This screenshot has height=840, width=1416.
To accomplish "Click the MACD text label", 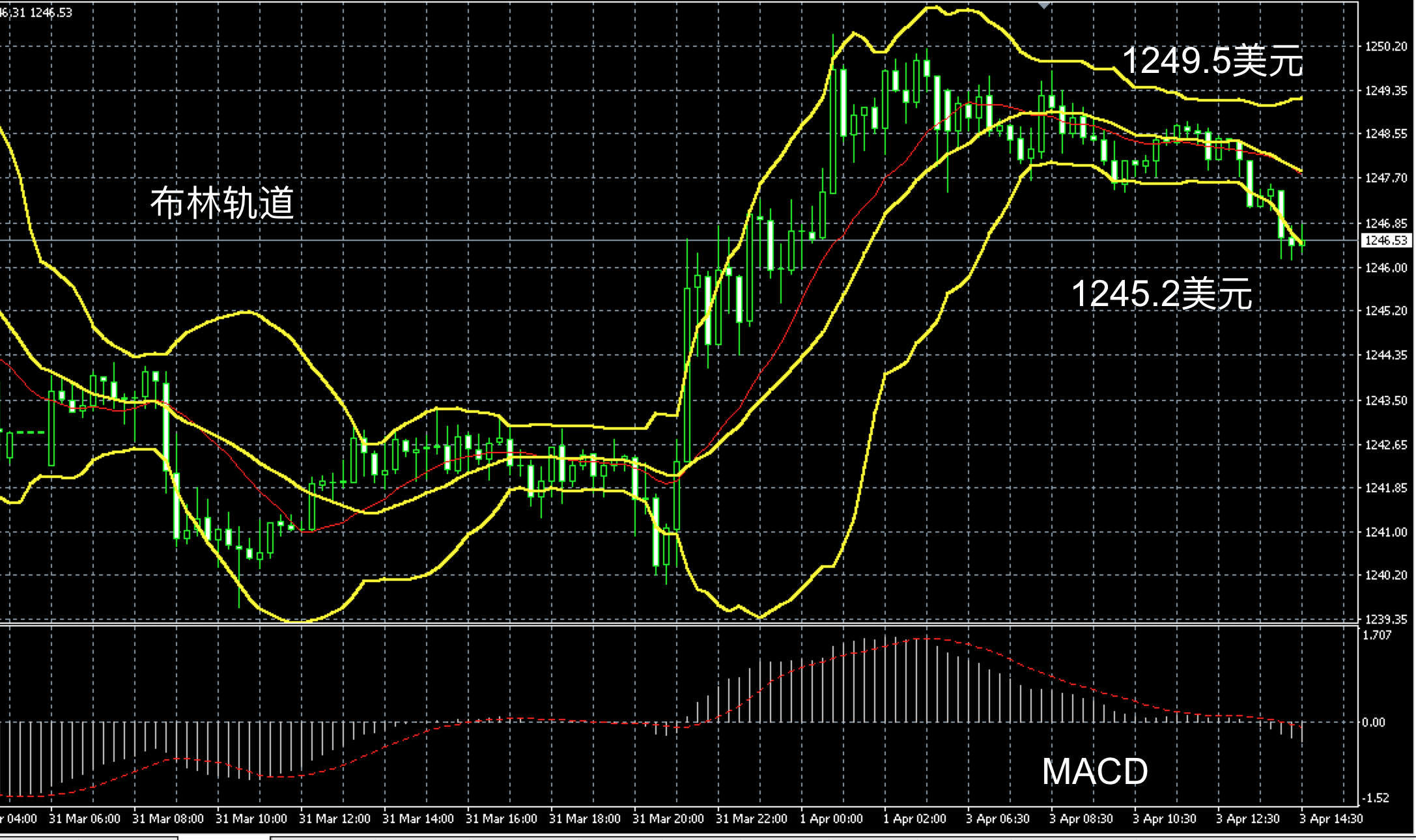I will 1094,772.
